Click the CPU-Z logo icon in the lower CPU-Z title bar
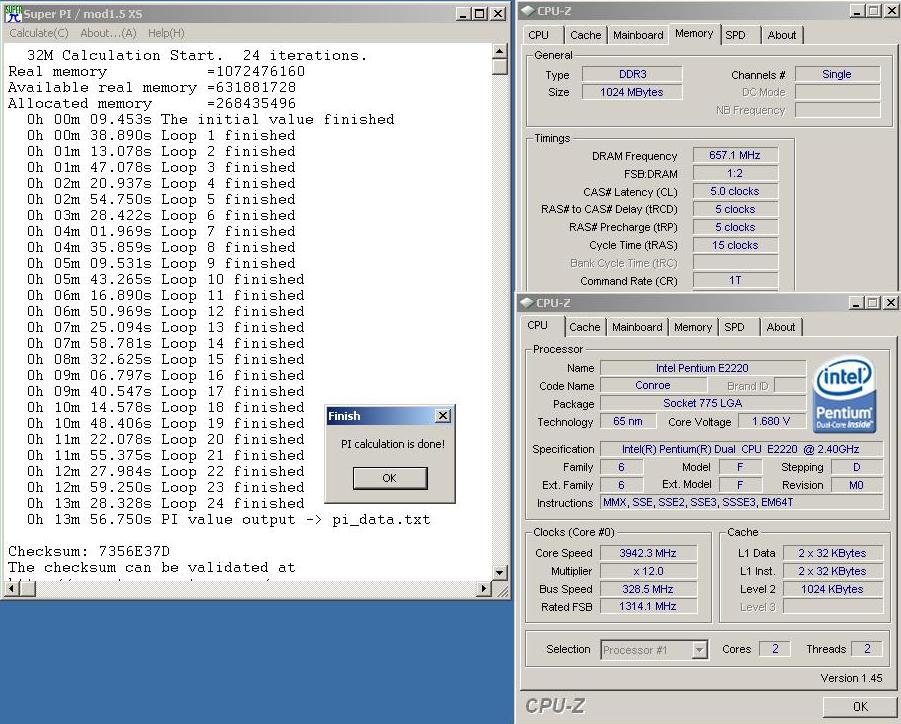The image size is (901, 724). pyautogui.click(x=526, y=302)
